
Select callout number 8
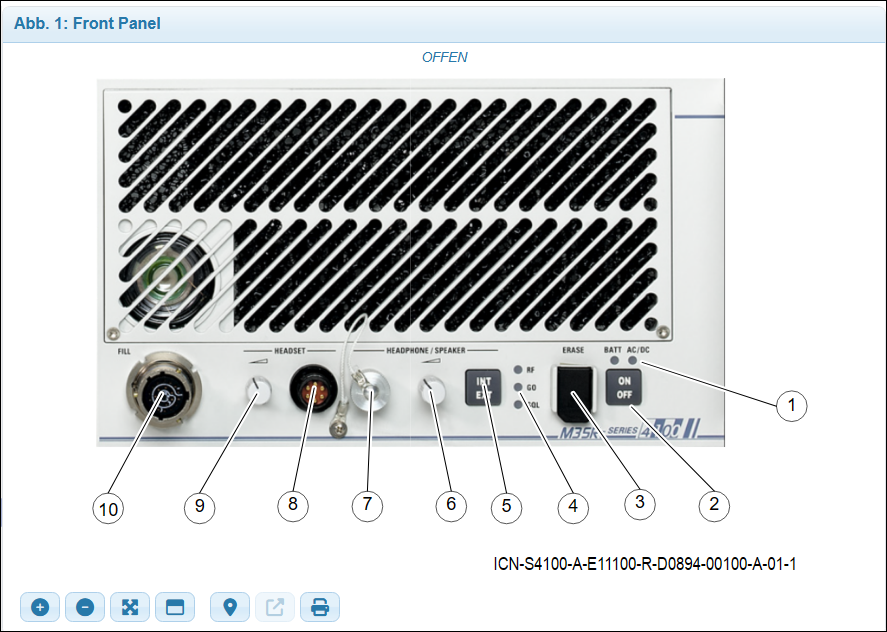(293, 504)
